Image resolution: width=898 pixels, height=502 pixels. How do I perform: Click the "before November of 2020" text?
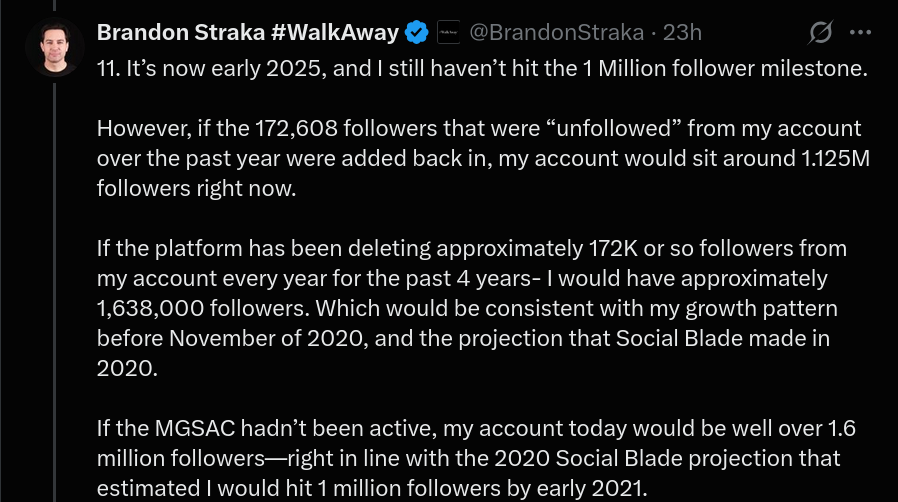tap(231, 338)
